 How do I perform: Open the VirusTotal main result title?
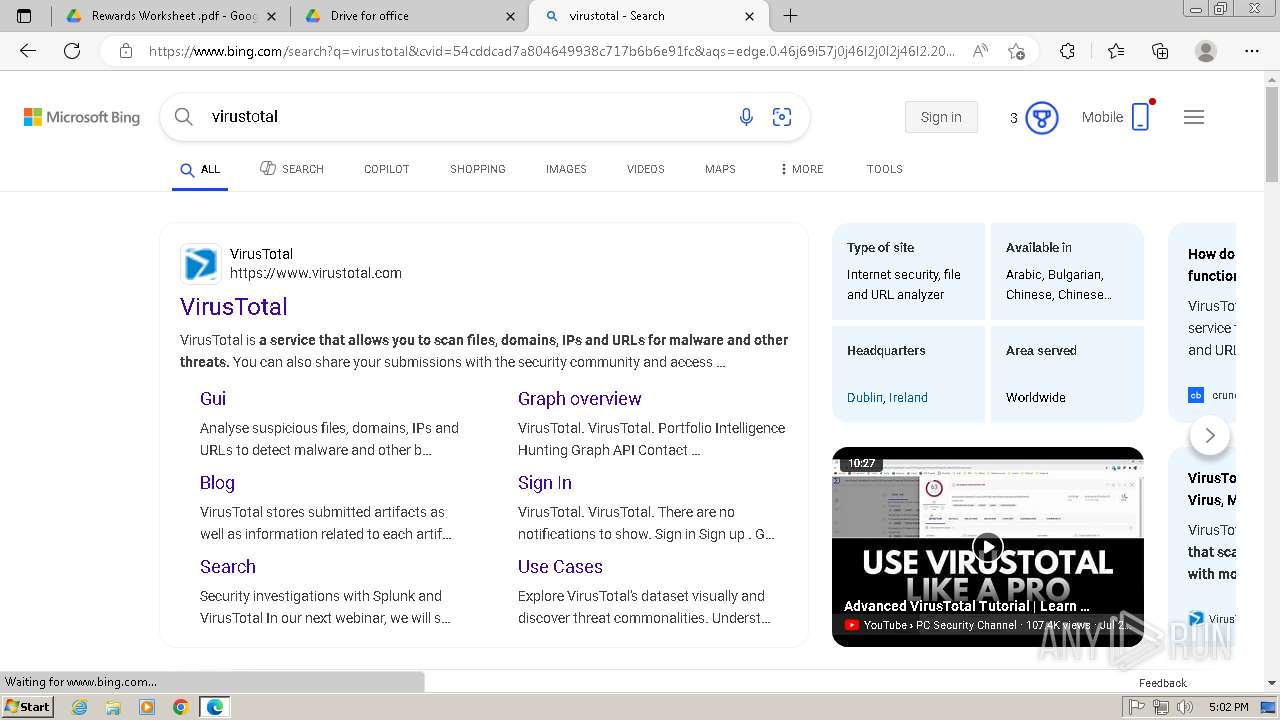(x=234, y=307)
